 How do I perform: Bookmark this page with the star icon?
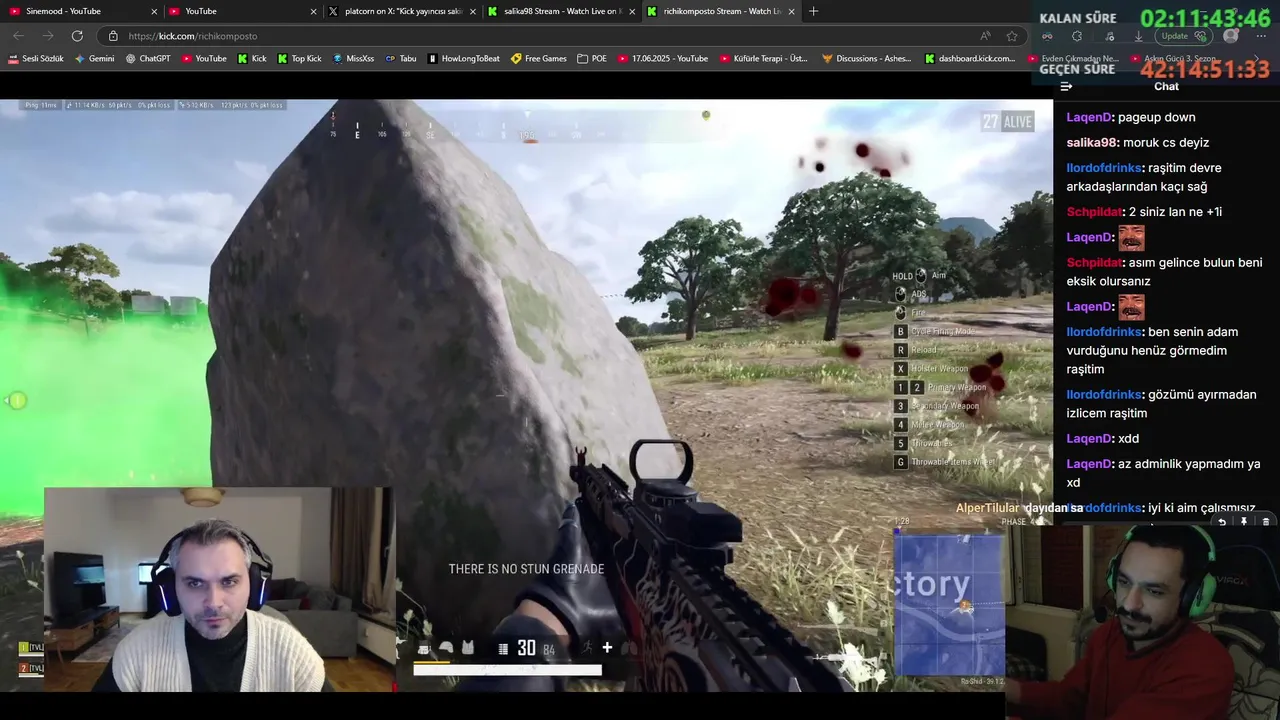1012,36
